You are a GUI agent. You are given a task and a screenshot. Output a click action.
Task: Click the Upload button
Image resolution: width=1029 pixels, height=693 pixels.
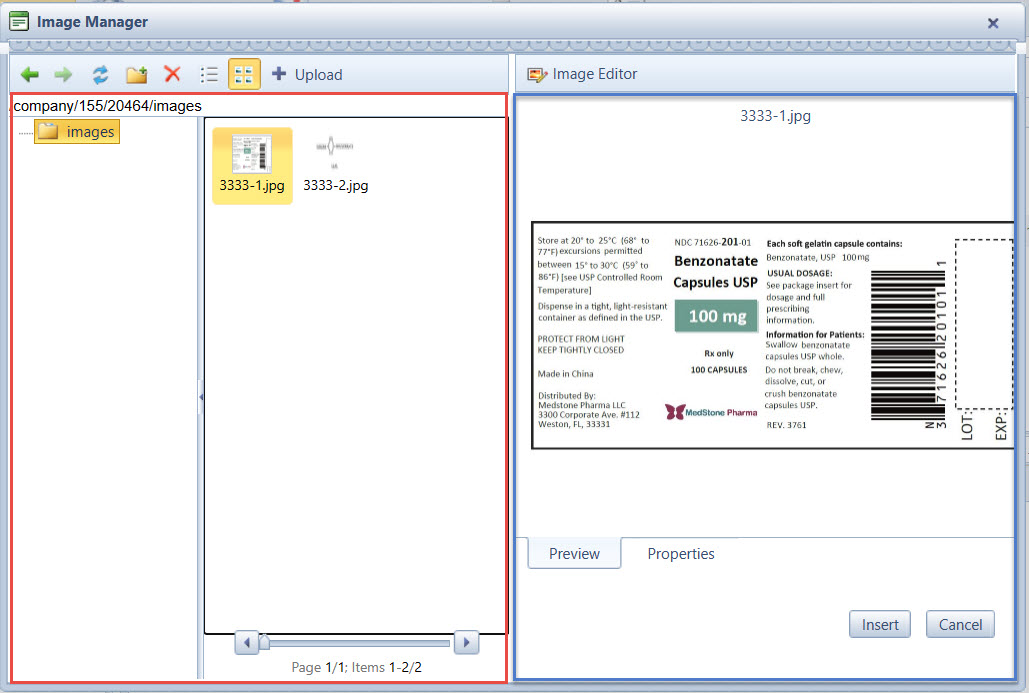click(x=306, y=74)
